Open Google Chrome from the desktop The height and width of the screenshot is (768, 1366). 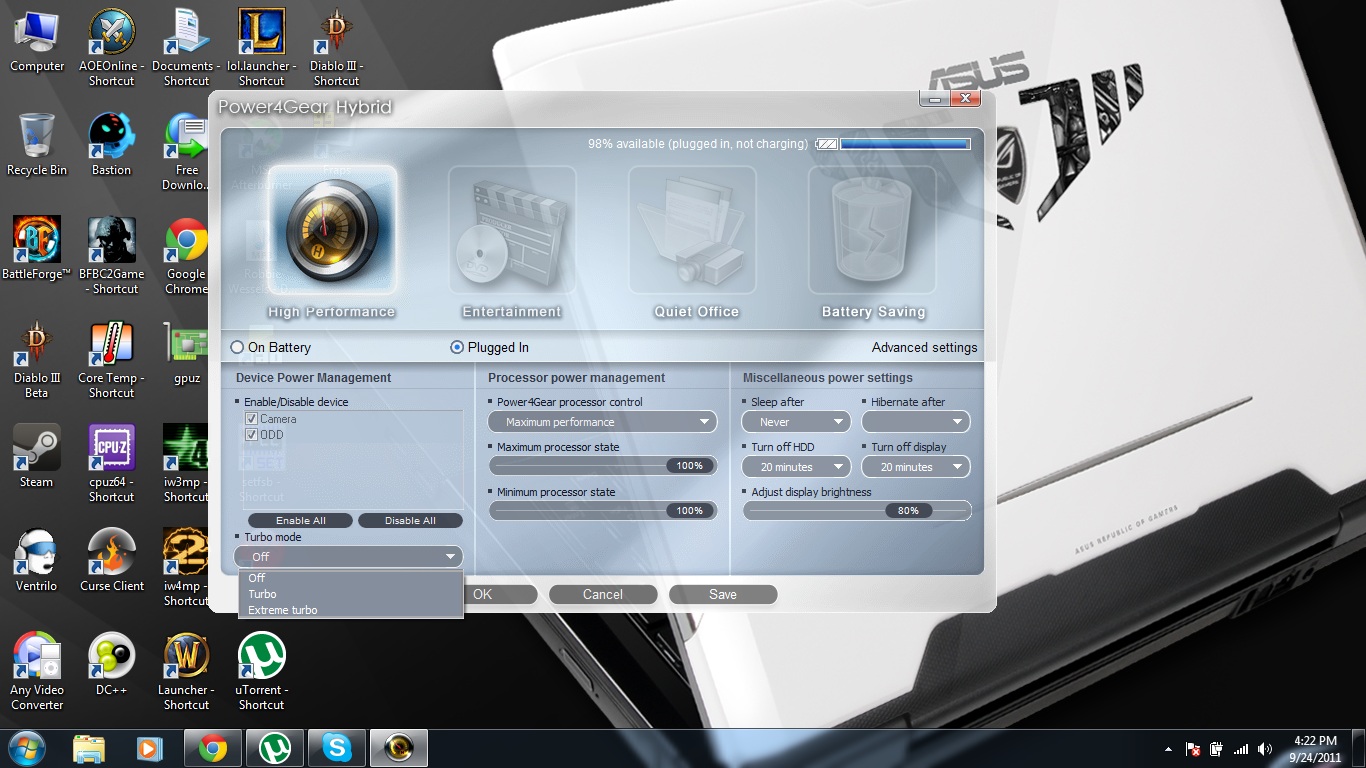click(x=187, y=255)
